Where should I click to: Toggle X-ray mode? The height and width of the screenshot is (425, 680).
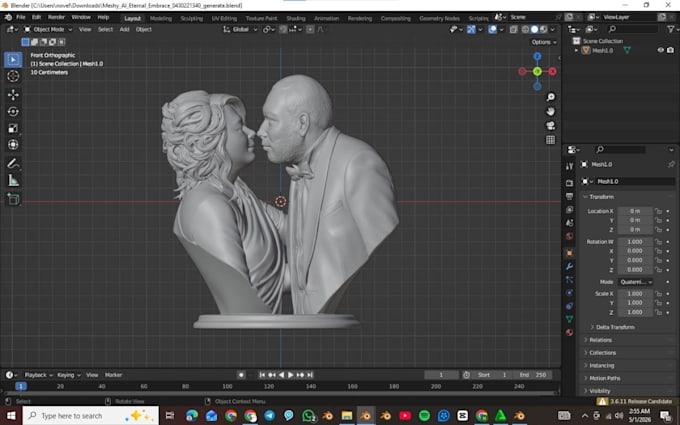click(x=513, y=29)
